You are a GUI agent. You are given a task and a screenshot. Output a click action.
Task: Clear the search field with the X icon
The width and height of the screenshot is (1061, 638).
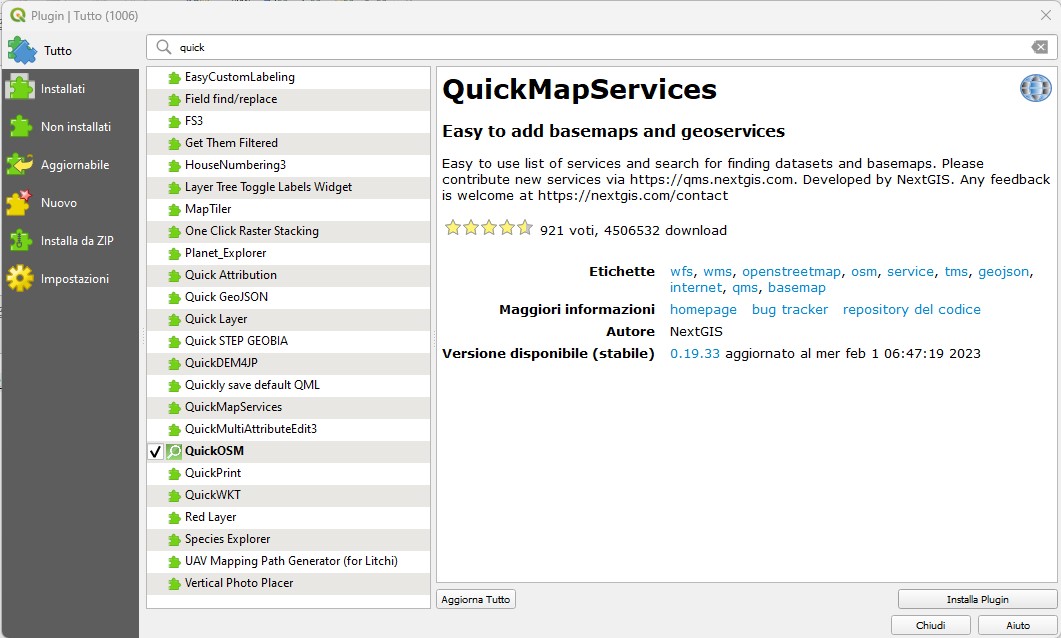(1040, 47)
